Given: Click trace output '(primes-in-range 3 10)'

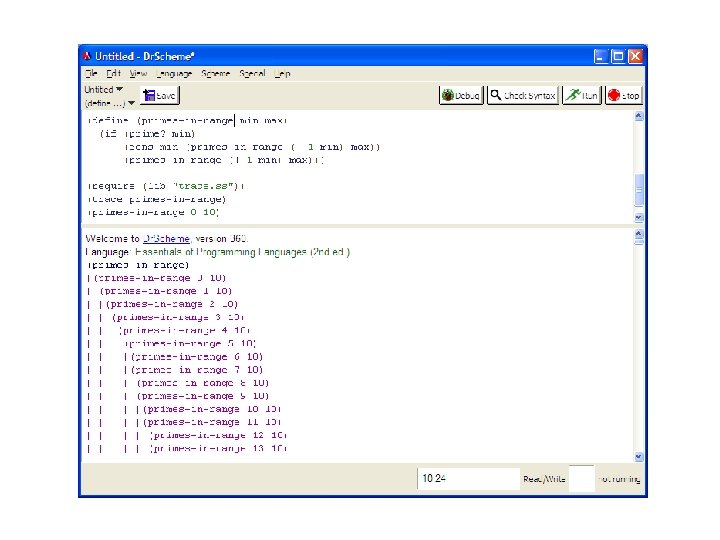Looking at the screenshot, I should (x=178, y=317).
